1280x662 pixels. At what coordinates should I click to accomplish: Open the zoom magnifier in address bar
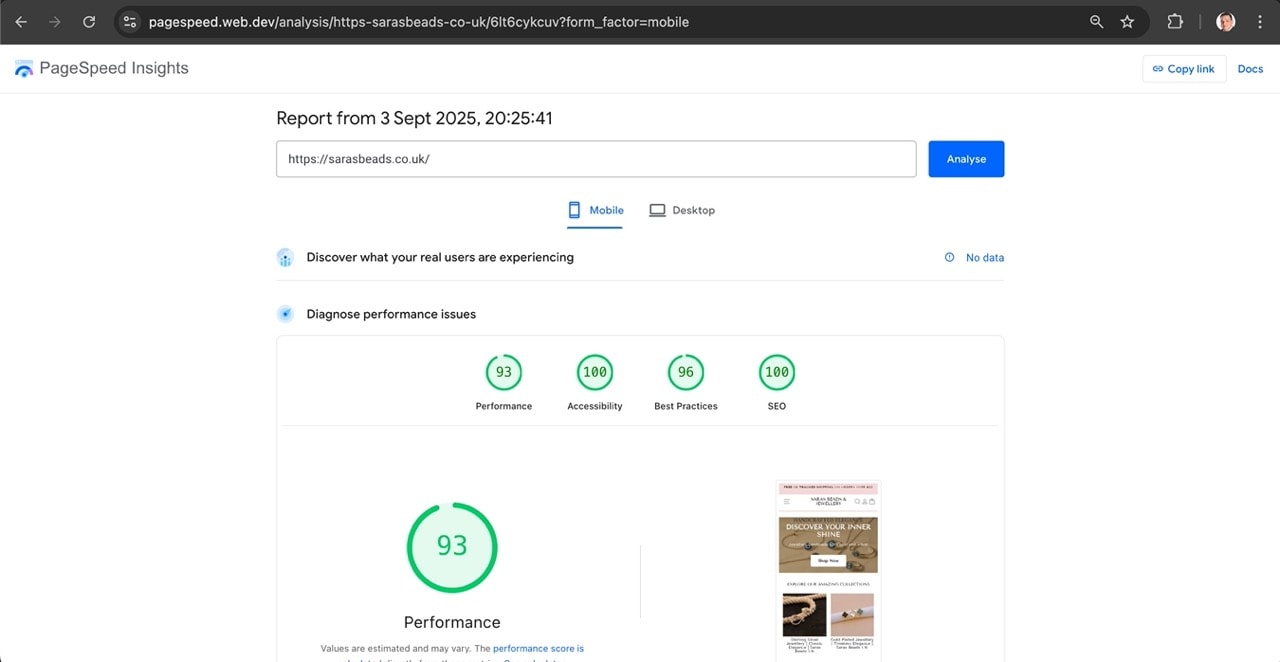pos(1097,21)
